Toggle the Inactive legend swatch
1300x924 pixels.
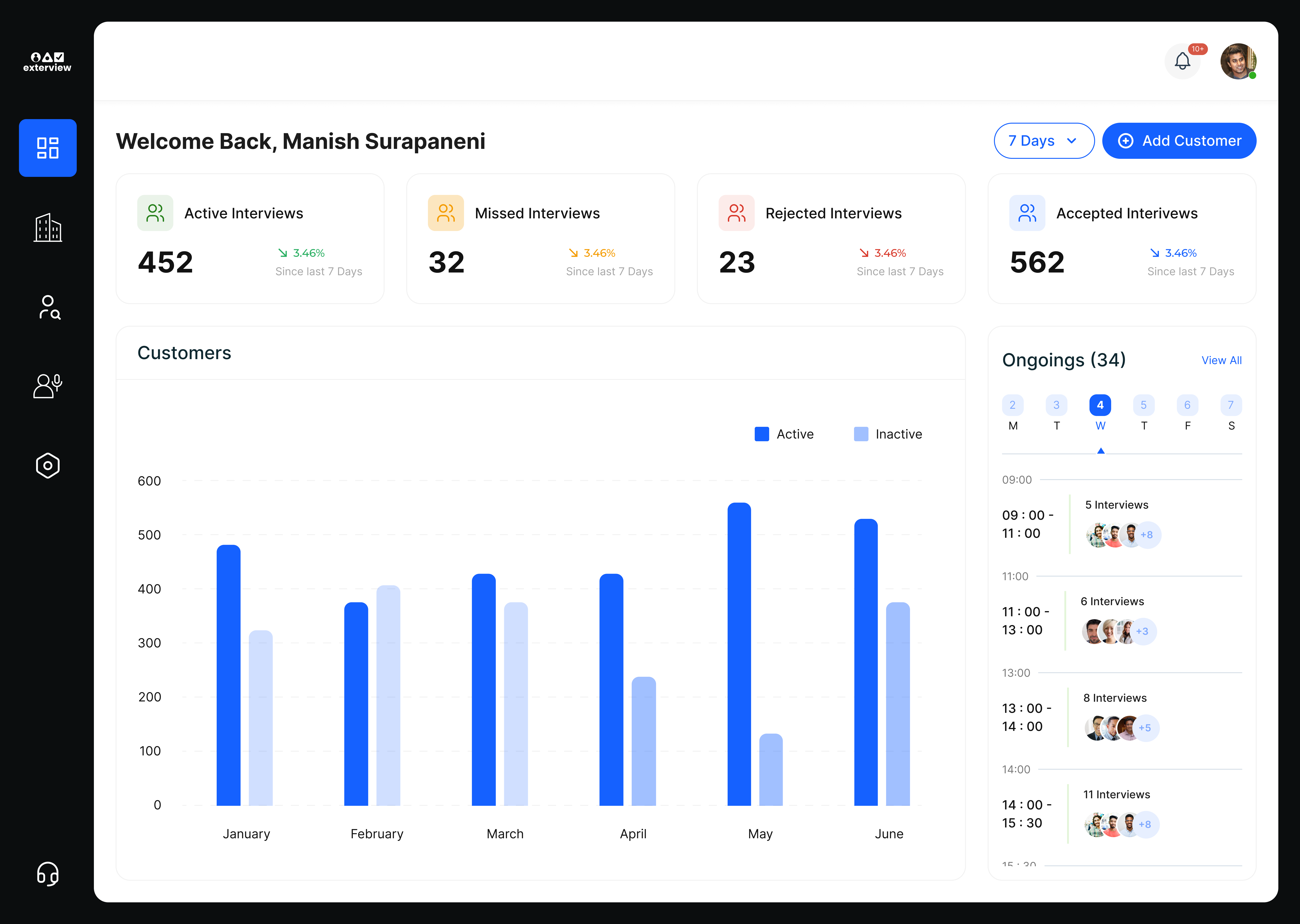coord(861,434)
